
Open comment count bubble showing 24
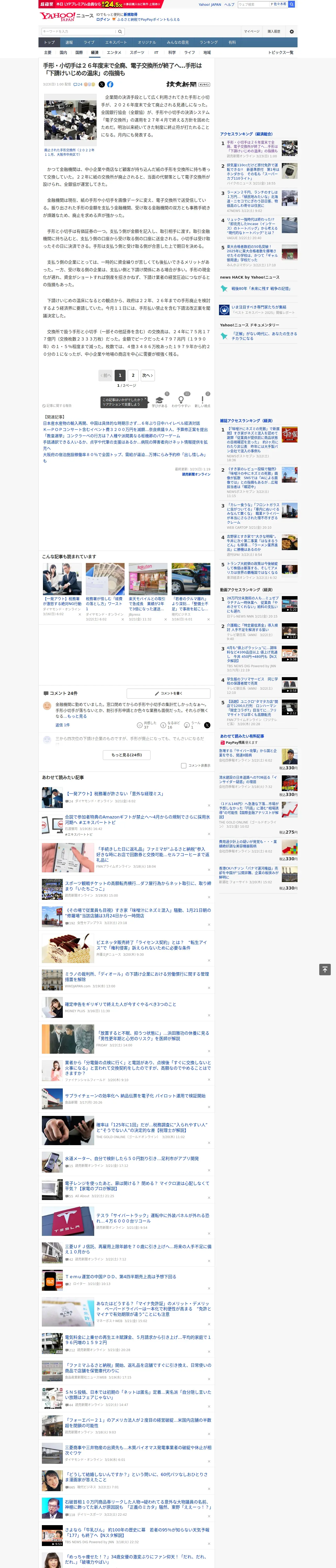(x=78, y=85)
